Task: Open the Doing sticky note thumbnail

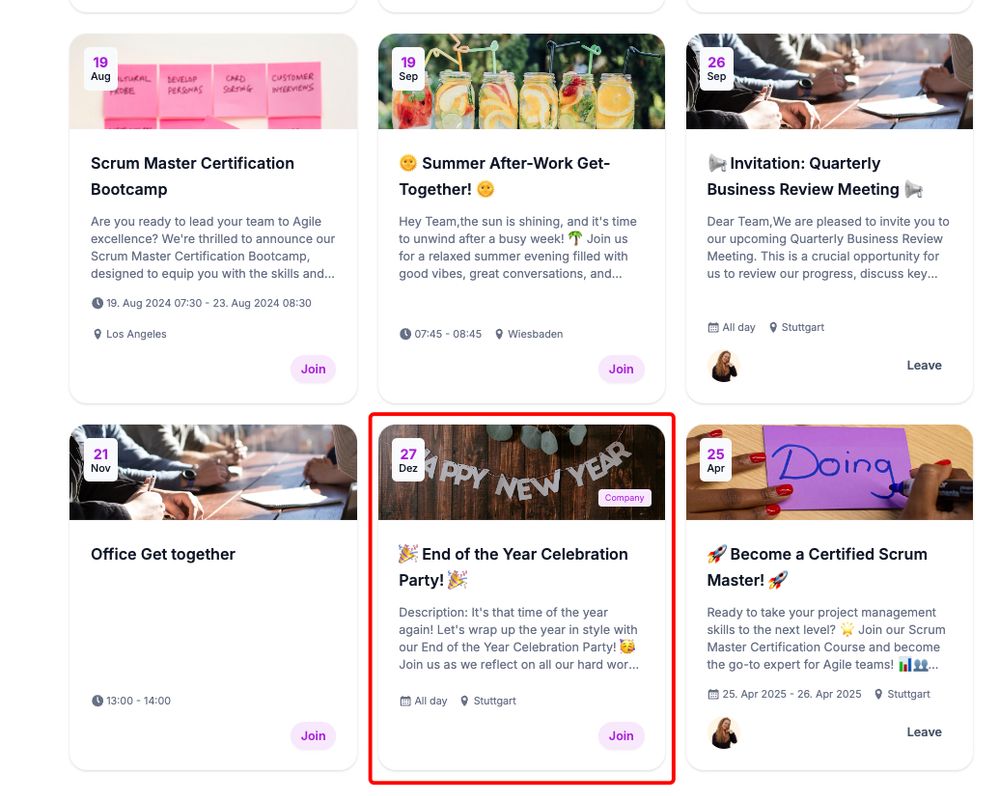Action: tap(829, 472)
